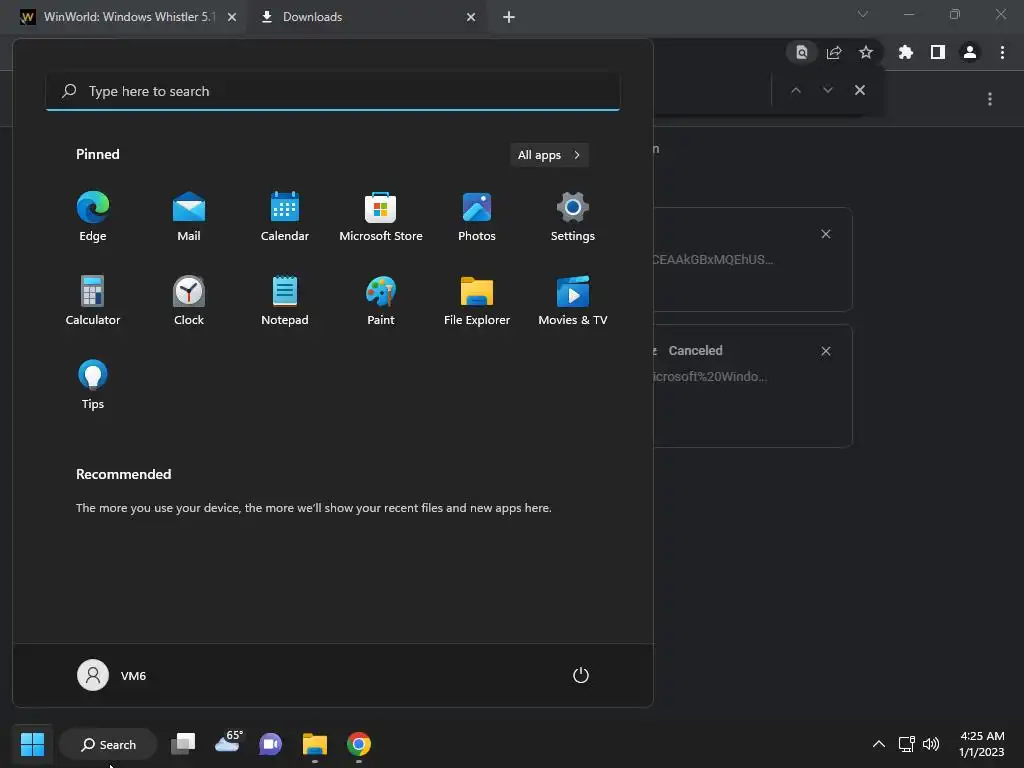Viewport: 1024px width, 768px height.
Task: Remove the first download entry
Action: tap(826, 234)
